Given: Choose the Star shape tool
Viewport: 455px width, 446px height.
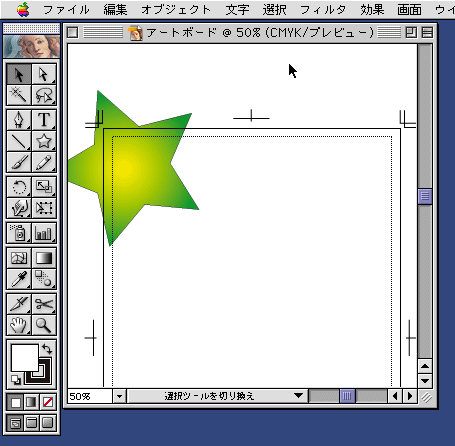Looking at the screenshot, I should (x=44, y=141).
